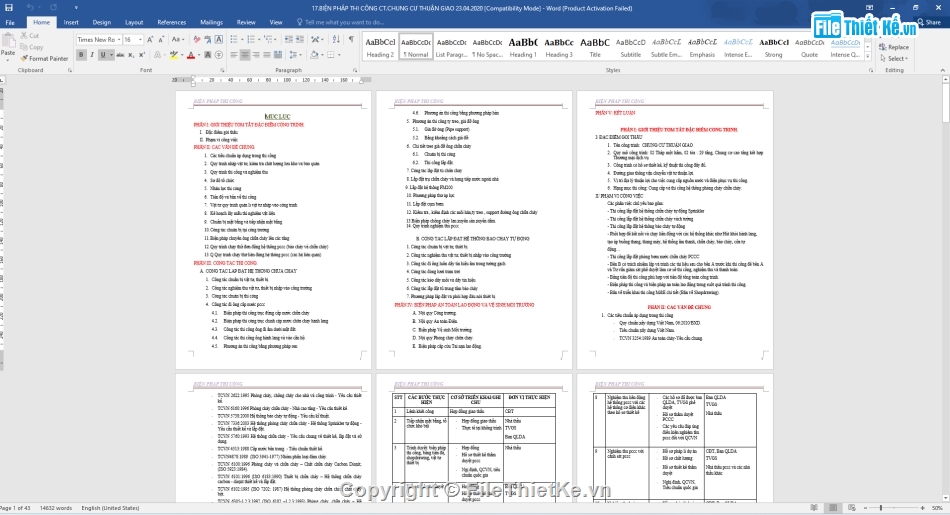Increase font size with Grow Font
Image resolution: width=950 pixels, height=515 pixels.
click(x=151, y=39)
